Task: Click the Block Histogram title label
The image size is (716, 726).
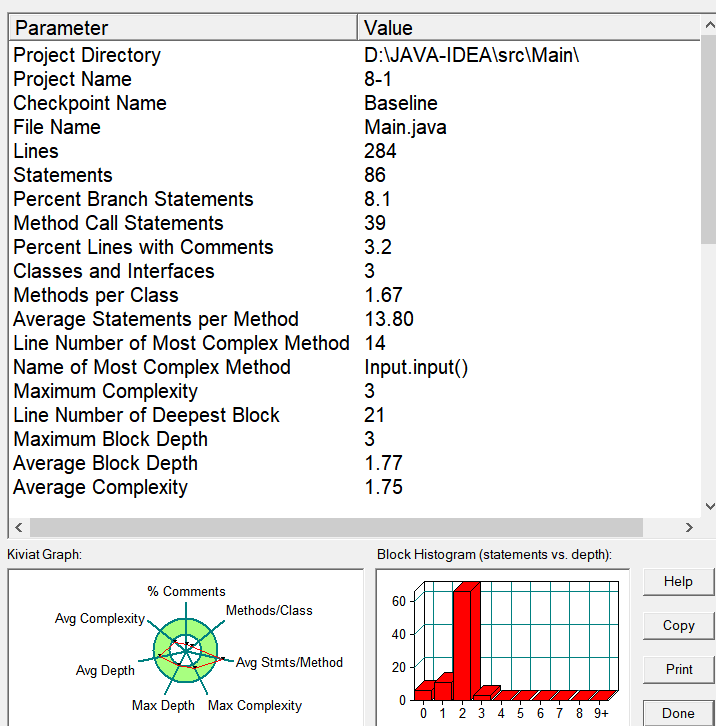Action: click(494, 555)
